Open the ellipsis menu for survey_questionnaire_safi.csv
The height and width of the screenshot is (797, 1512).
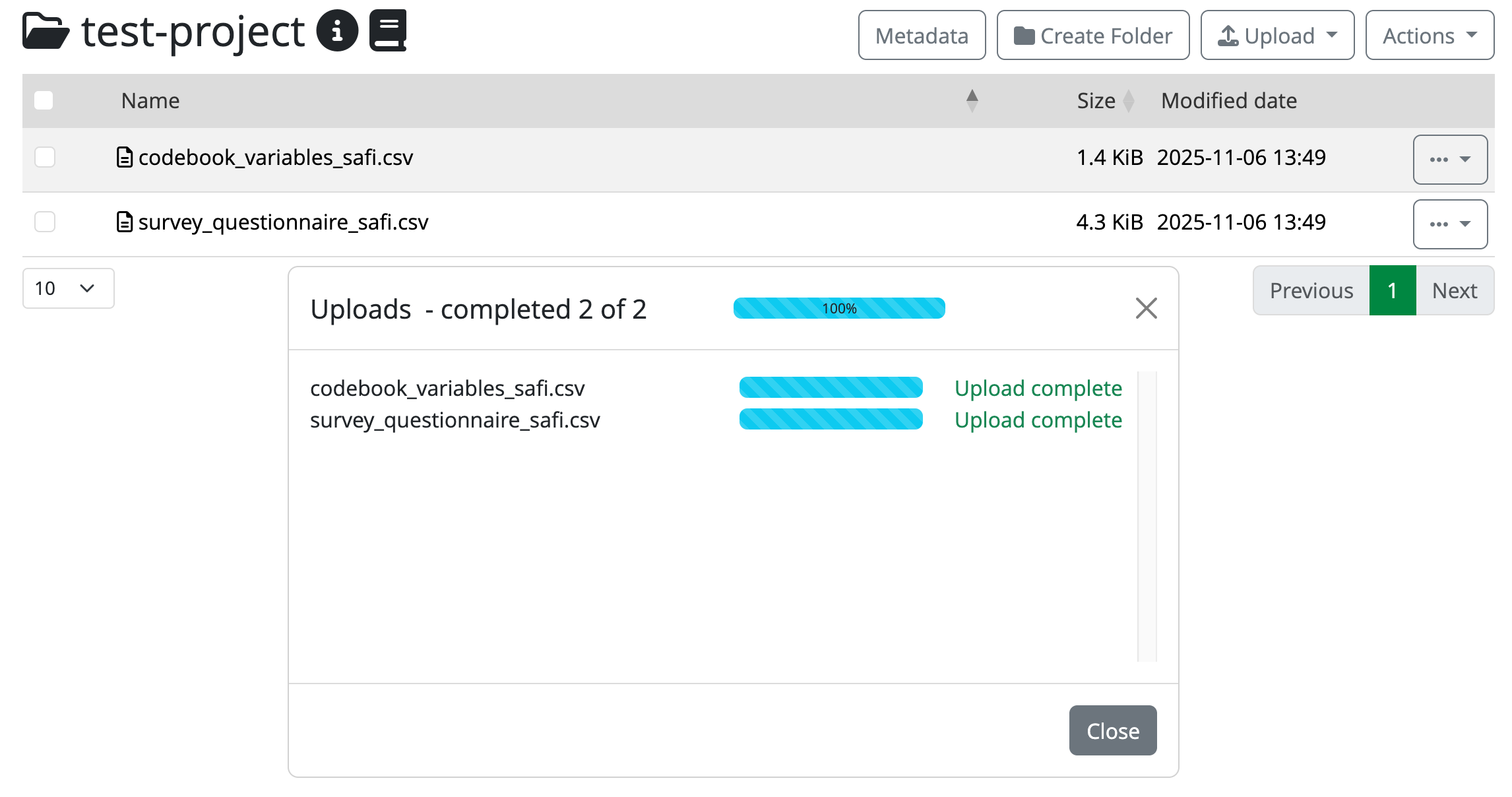(x=1450, y=224)
